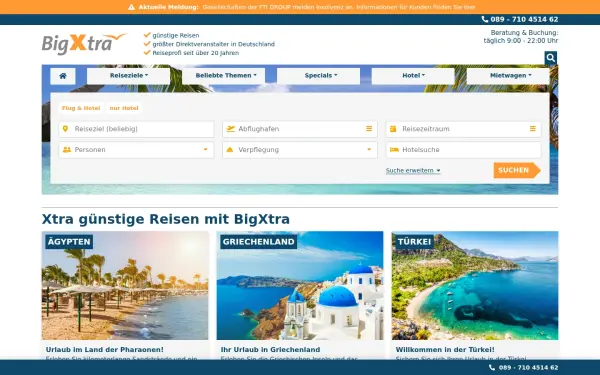Click the Reisezeitraum input field
Viewport: 600px width, 375px height.
tap(464, 129)
